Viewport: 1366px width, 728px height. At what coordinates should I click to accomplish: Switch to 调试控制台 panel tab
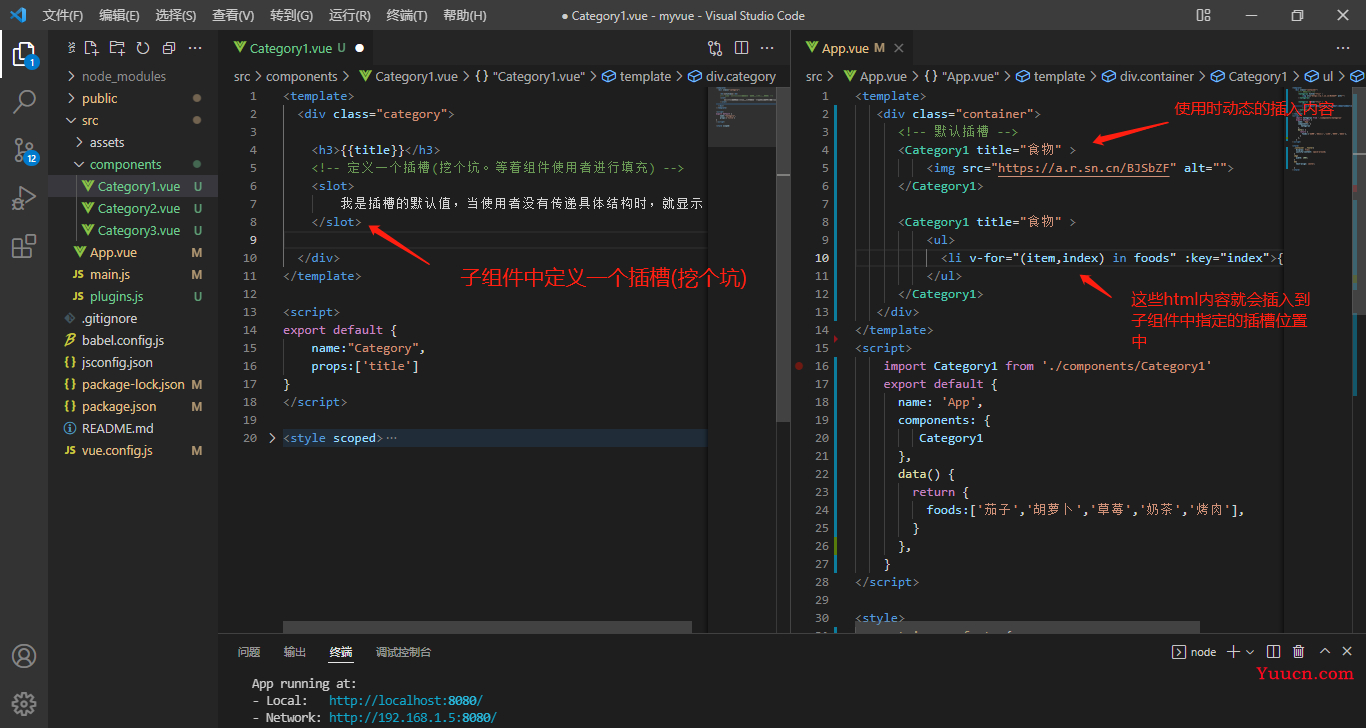pos(403,652)
